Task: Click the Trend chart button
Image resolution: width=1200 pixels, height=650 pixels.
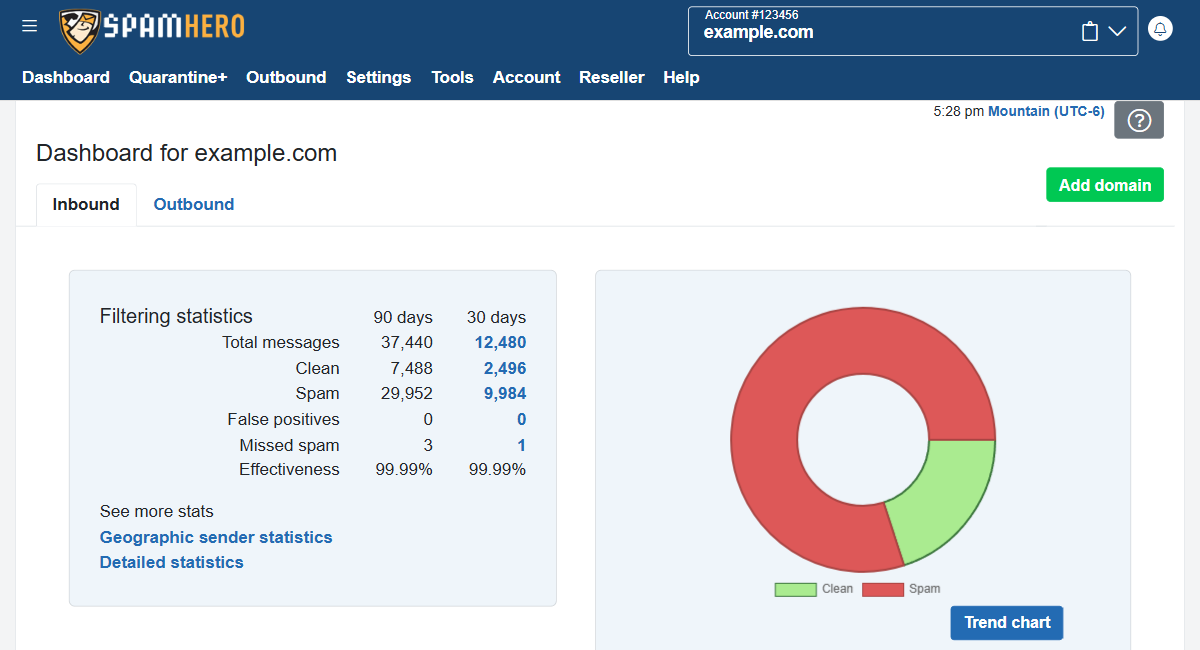Action: (1007, 622)
